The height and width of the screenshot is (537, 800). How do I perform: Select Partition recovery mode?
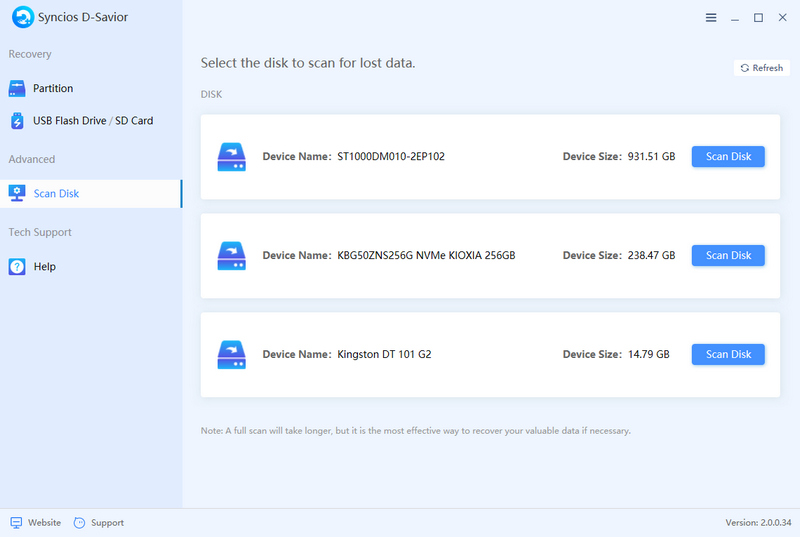click(x=53, y=88)
